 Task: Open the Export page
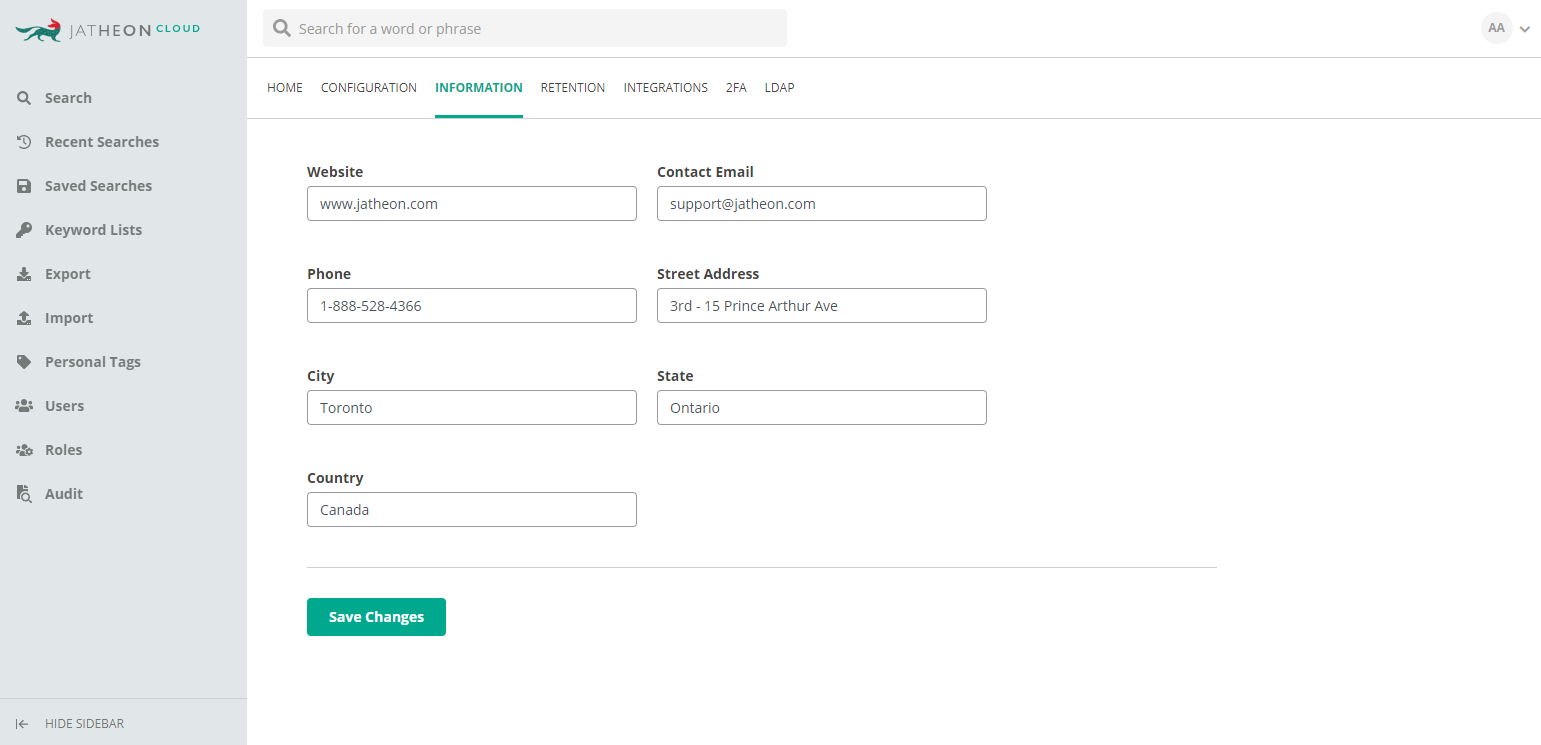pos(68,274)
